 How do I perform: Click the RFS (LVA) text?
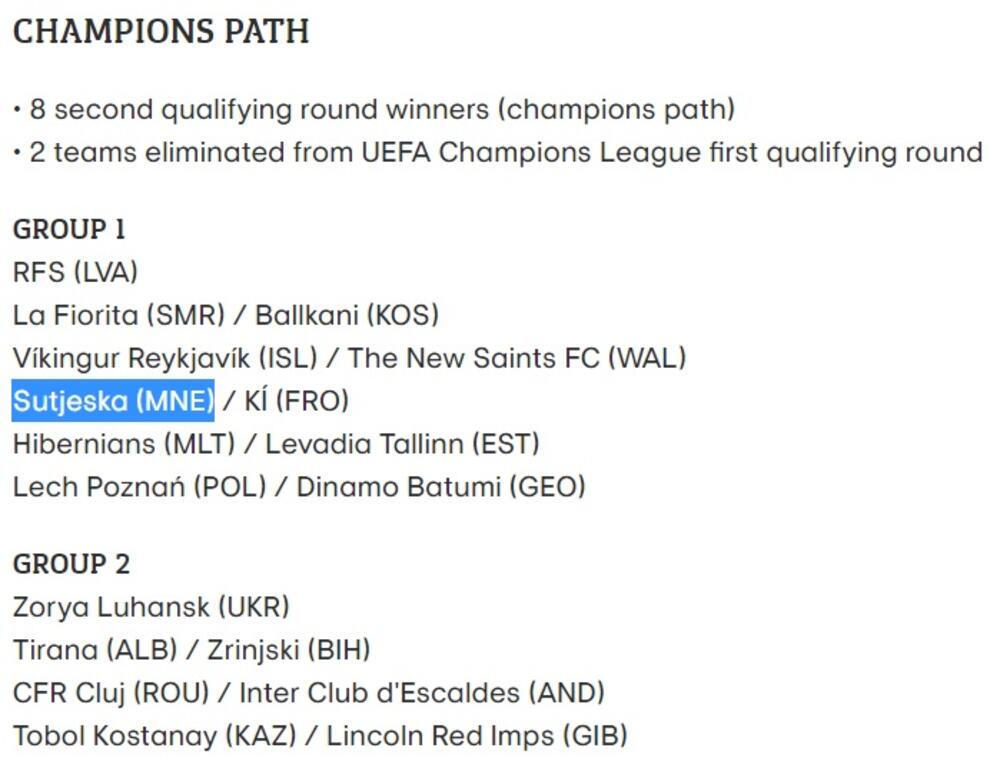tap(75, 272)
